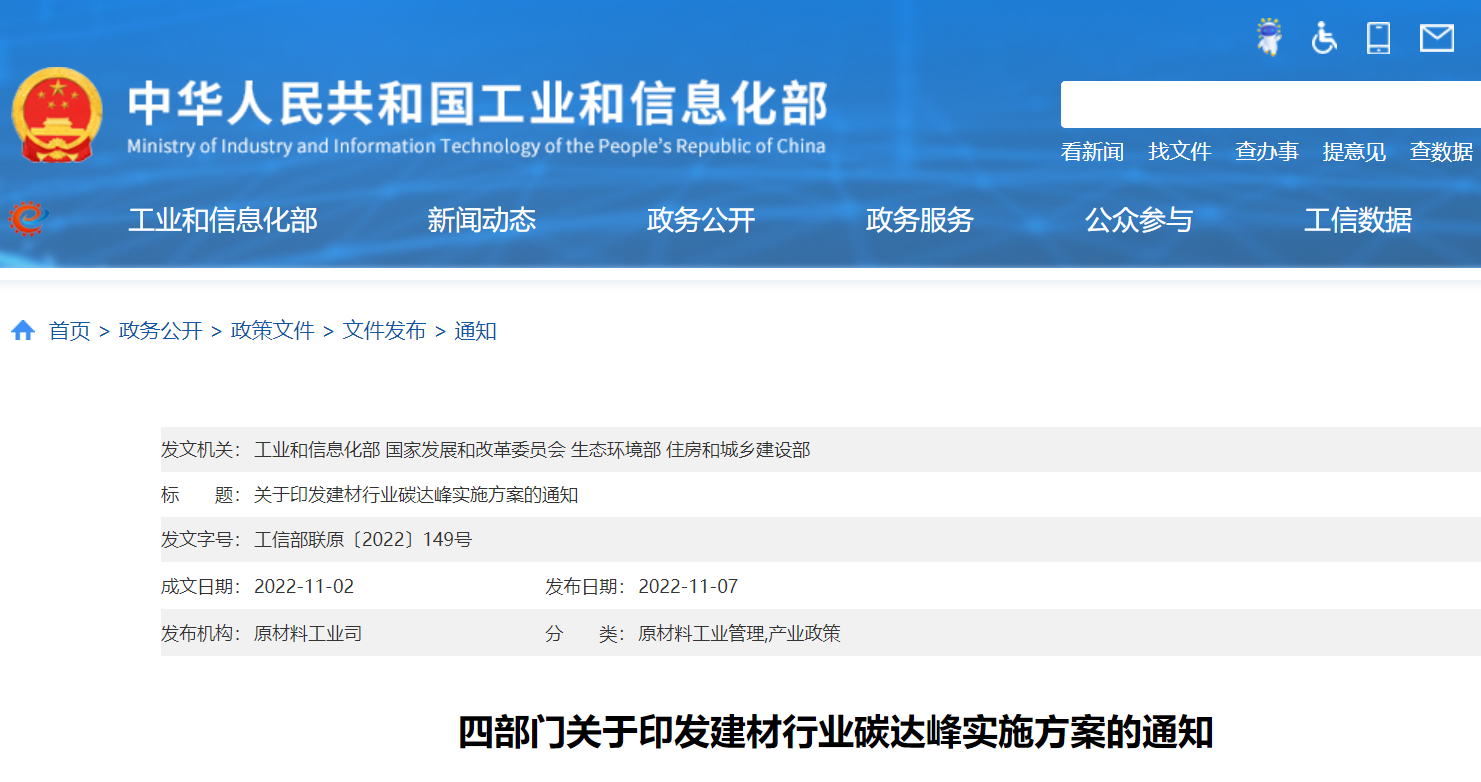Screen dimensions: 1481x782
Task: Select 找文件 search option
Action: click(x=1180, y=152)
